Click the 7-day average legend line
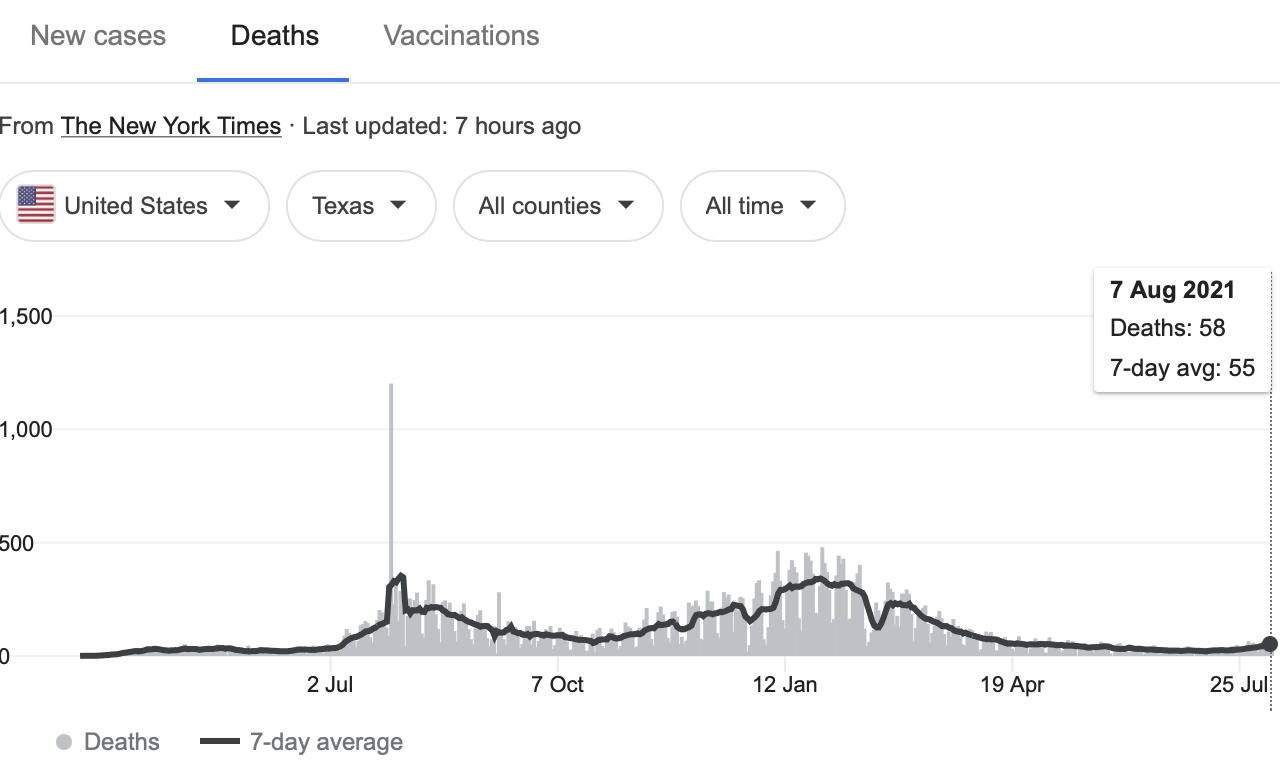The width and height of the screenshot is (1280, 778). [x=220, y=742]
